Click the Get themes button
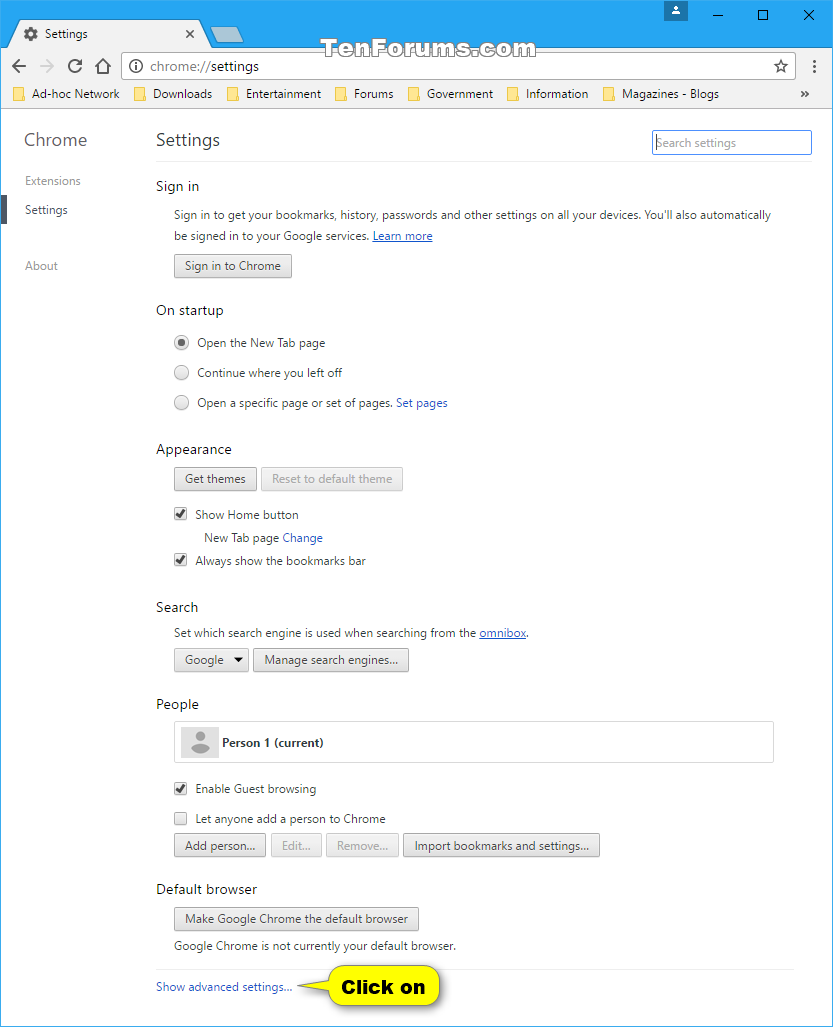Image resolution: width=833 pixels, height=1027 pixels. click(215, 479)
